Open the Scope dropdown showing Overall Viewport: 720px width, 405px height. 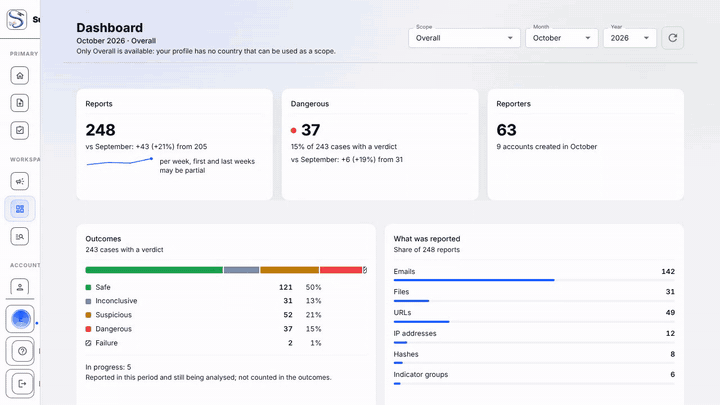coord(464,38)
